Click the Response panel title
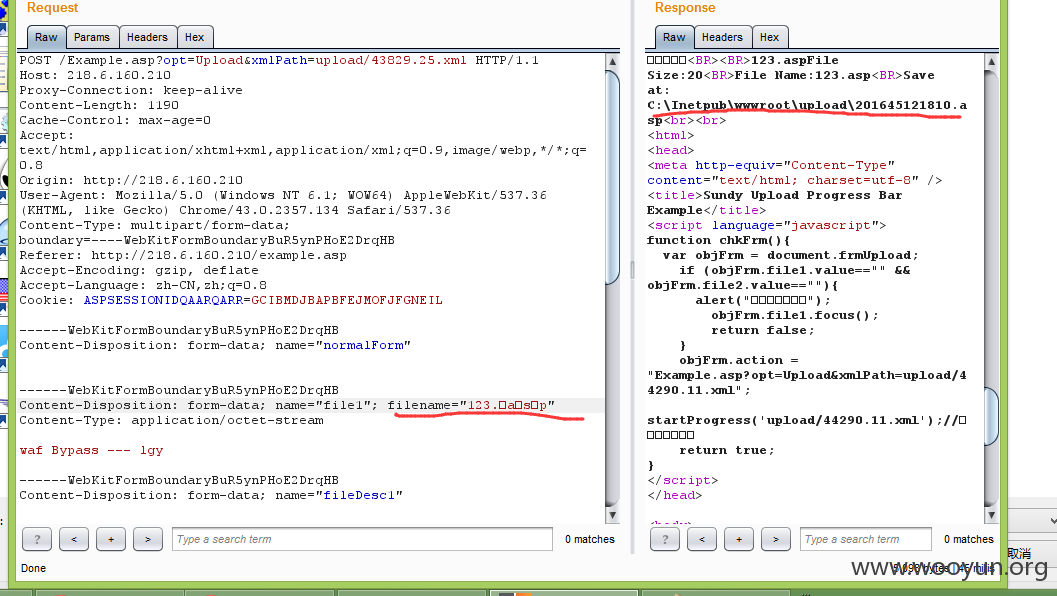Viewport: 1057px width, 596px height. point(685,7)
